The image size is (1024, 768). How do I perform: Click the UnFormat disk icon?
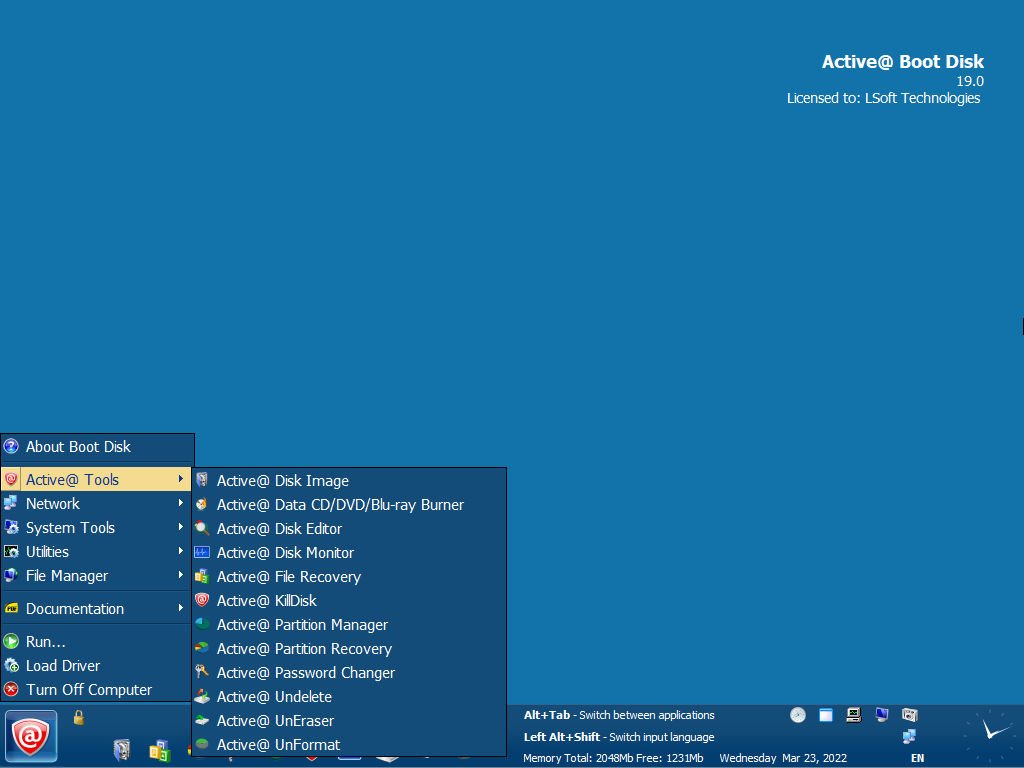coord(202,744)
